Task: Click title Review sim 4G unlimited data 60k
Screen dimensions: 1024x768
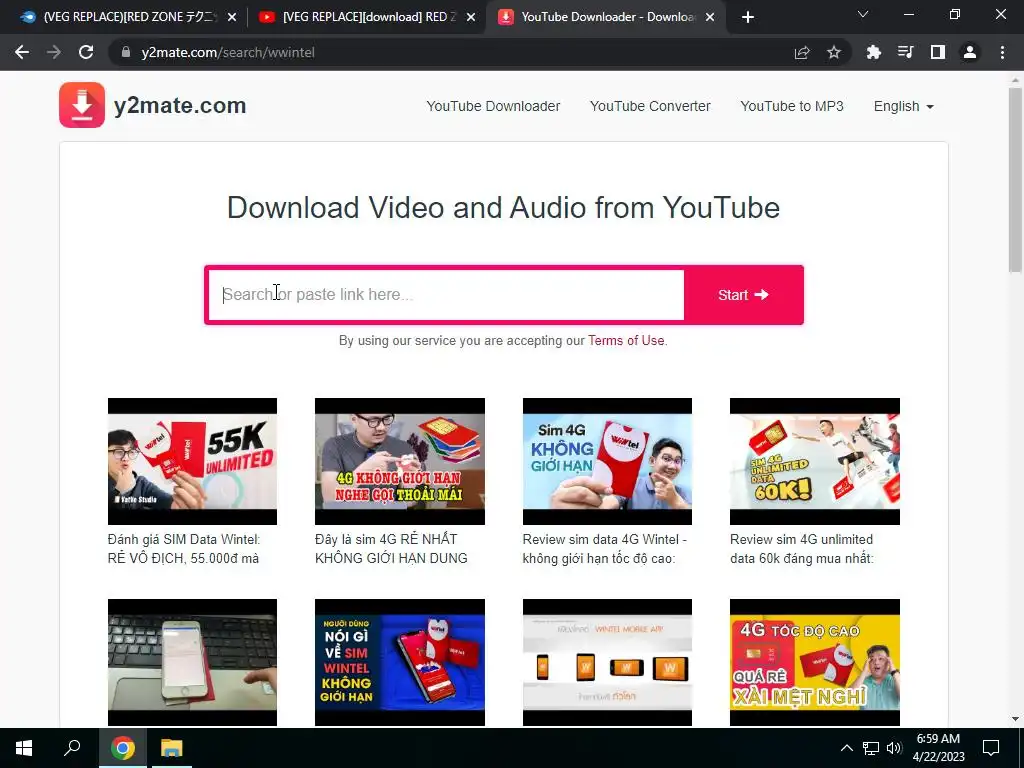Action: [x=802, y=549]
